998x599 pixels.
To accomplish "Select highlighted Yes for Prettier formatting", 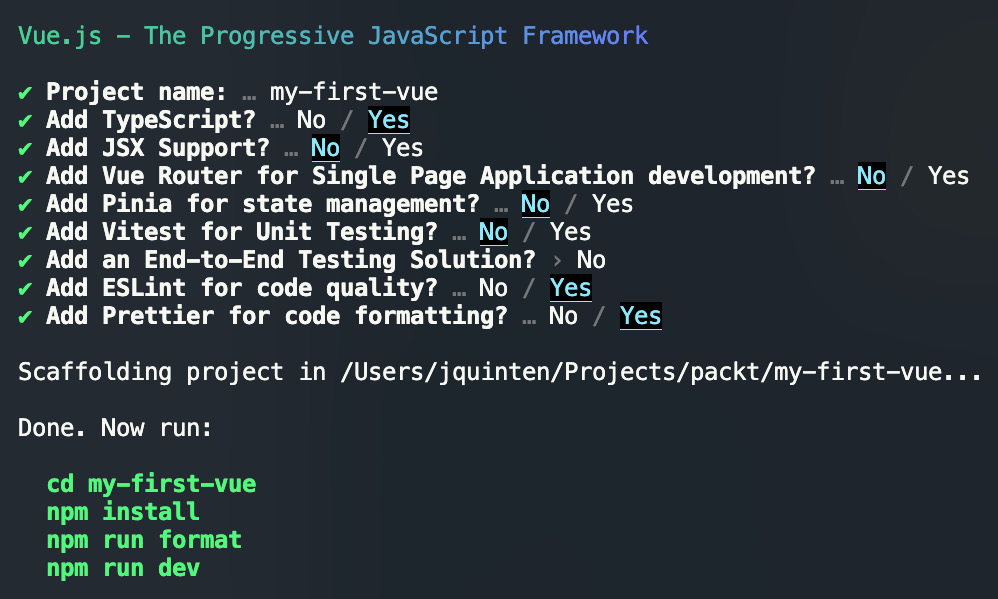I will pyautogui.click(x=640, y=316).
